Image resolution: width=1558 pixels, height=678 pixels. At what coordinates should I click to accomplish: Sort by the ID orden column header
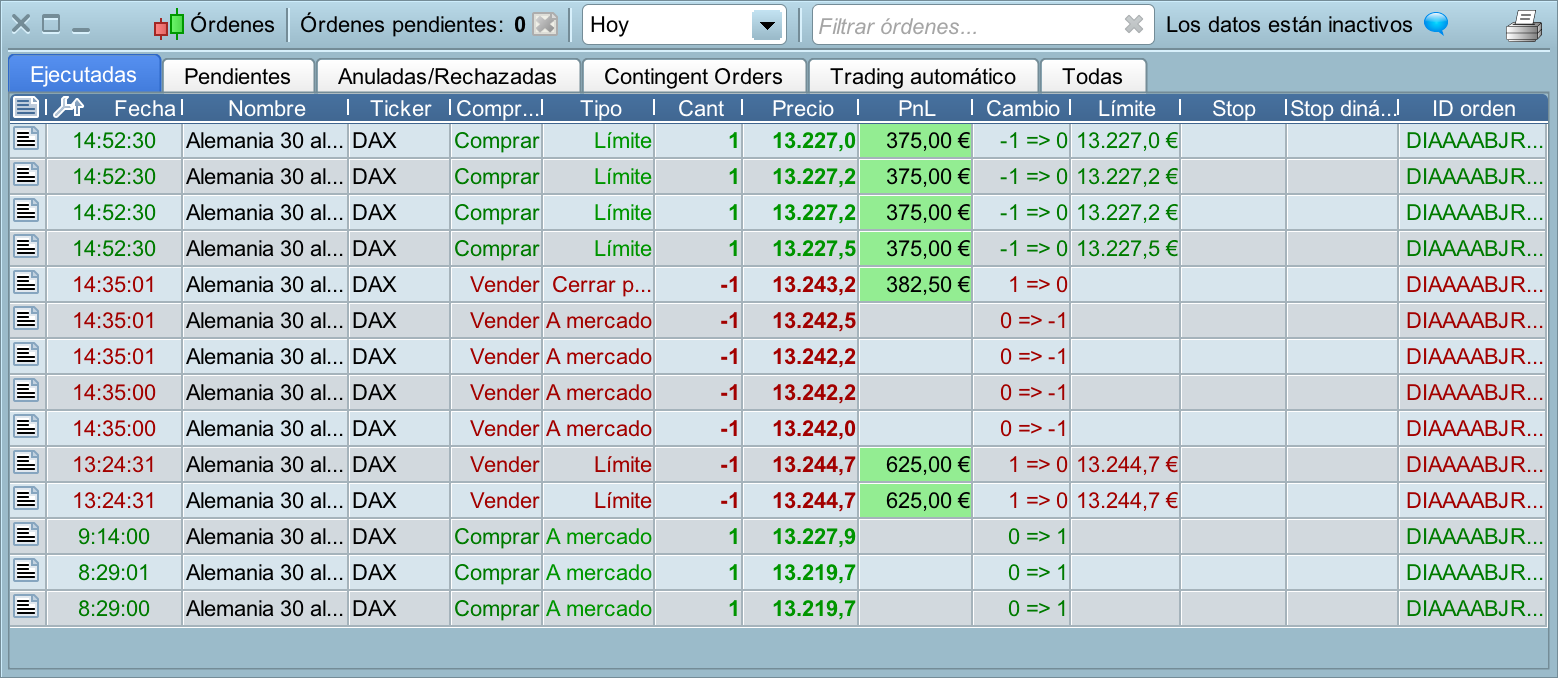point(1474,108)
